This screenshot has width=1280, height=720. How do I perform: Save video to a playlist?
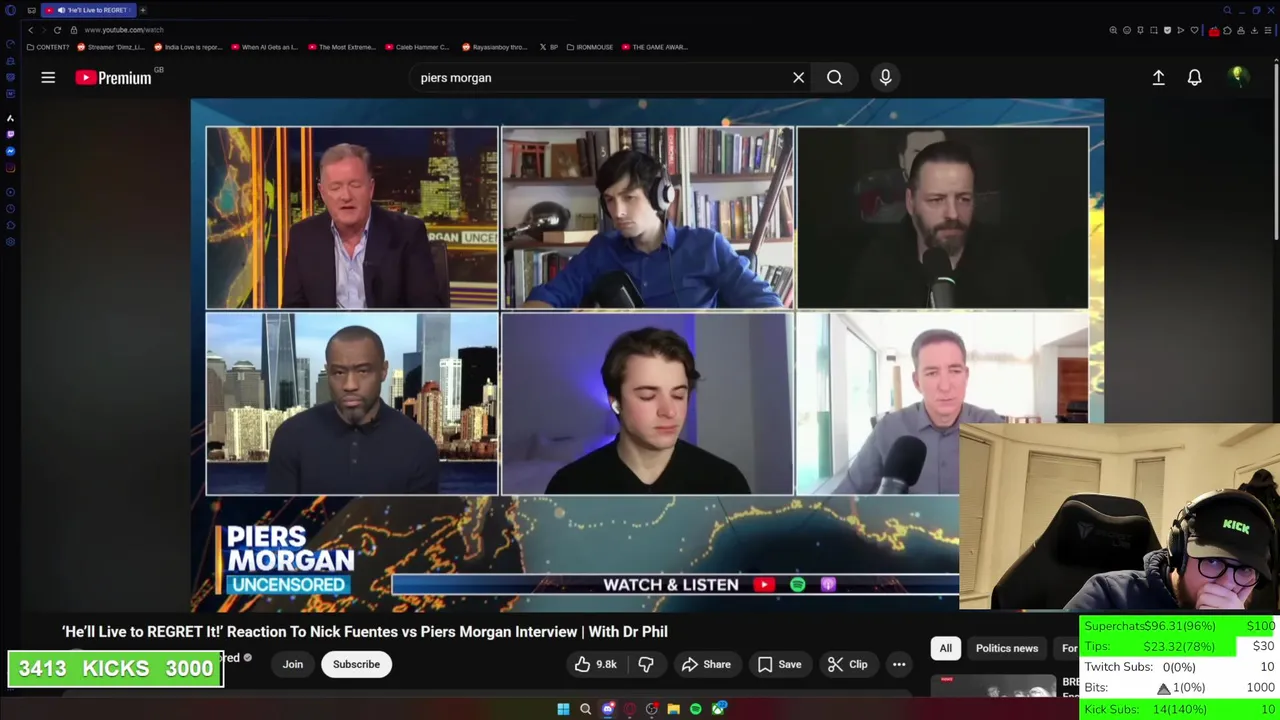pyautogui.click(x=779, y=664)
